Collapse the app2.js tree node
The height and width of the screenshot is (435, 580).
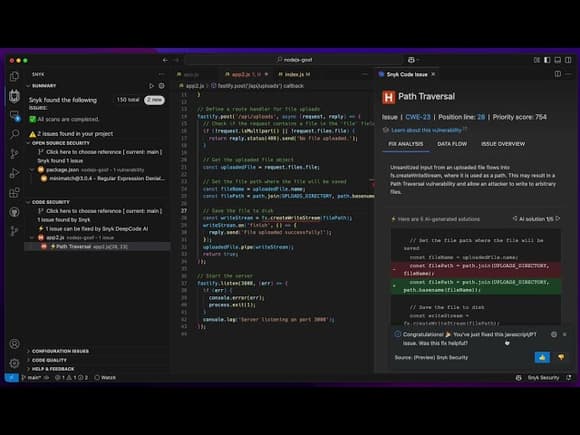tap(32, 237)
